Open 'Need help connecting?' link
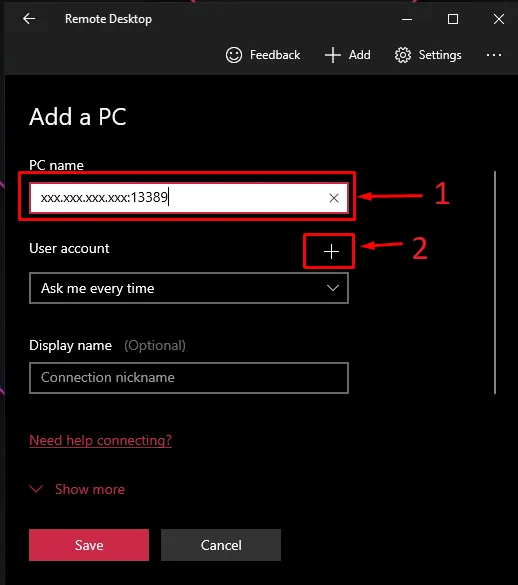 click(x=100, y=441)
